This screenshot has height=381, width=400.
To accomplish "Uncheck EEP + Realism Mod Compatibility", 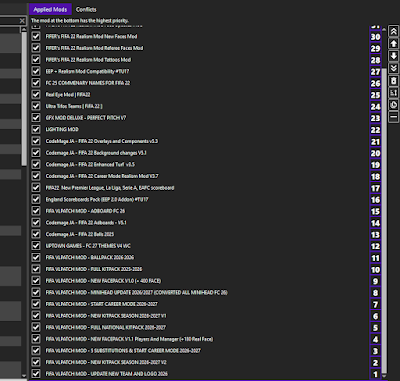I will pos(36,71).
